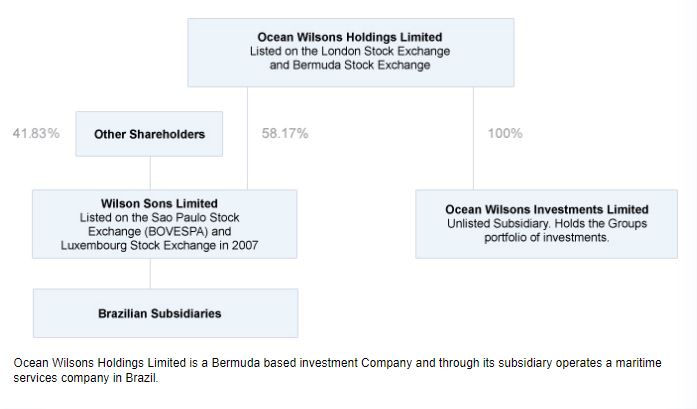Click the 'services company in Brazil.' line
The image size is (697, 409).
pyautogui.click(x=86, y=378)
